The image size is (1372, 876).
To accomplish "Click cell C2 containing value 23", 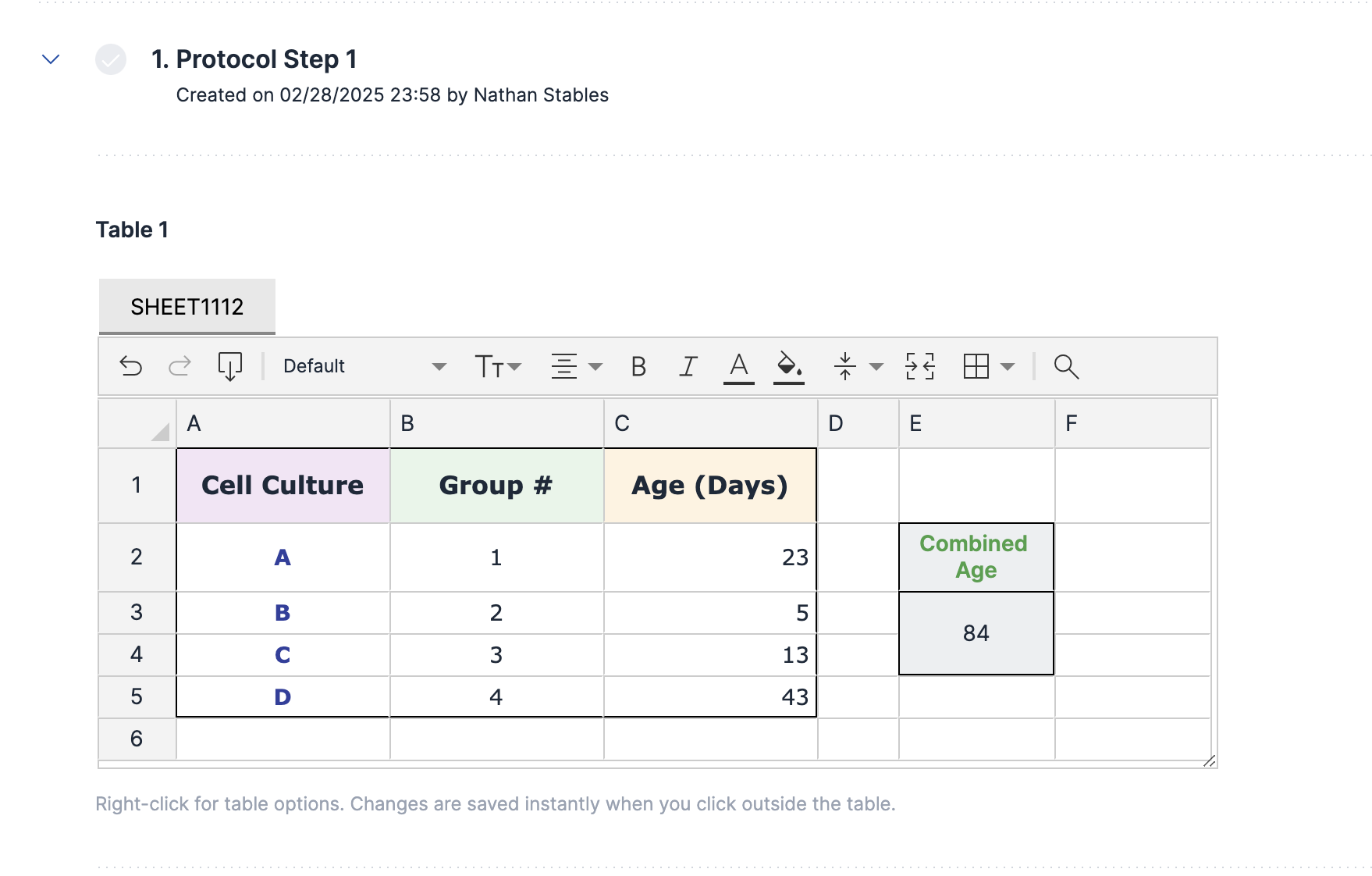I will pos(709,557).
